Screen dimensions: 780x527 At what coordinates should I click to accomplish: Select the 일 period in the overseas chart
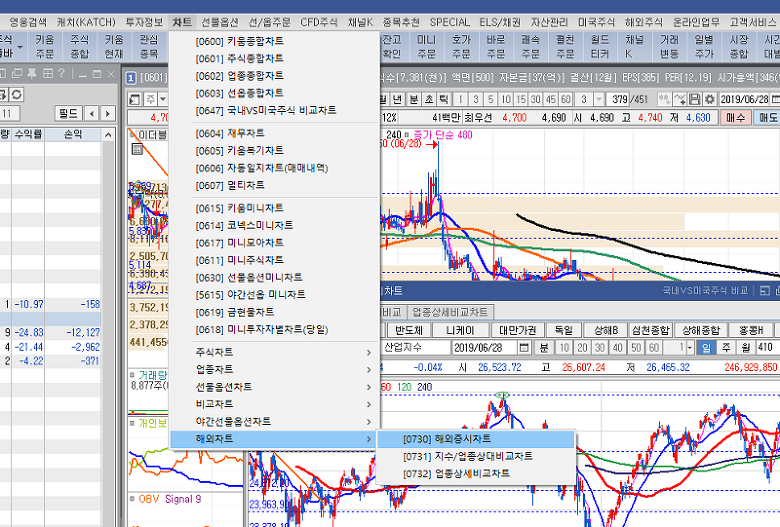tap(706, 347)
